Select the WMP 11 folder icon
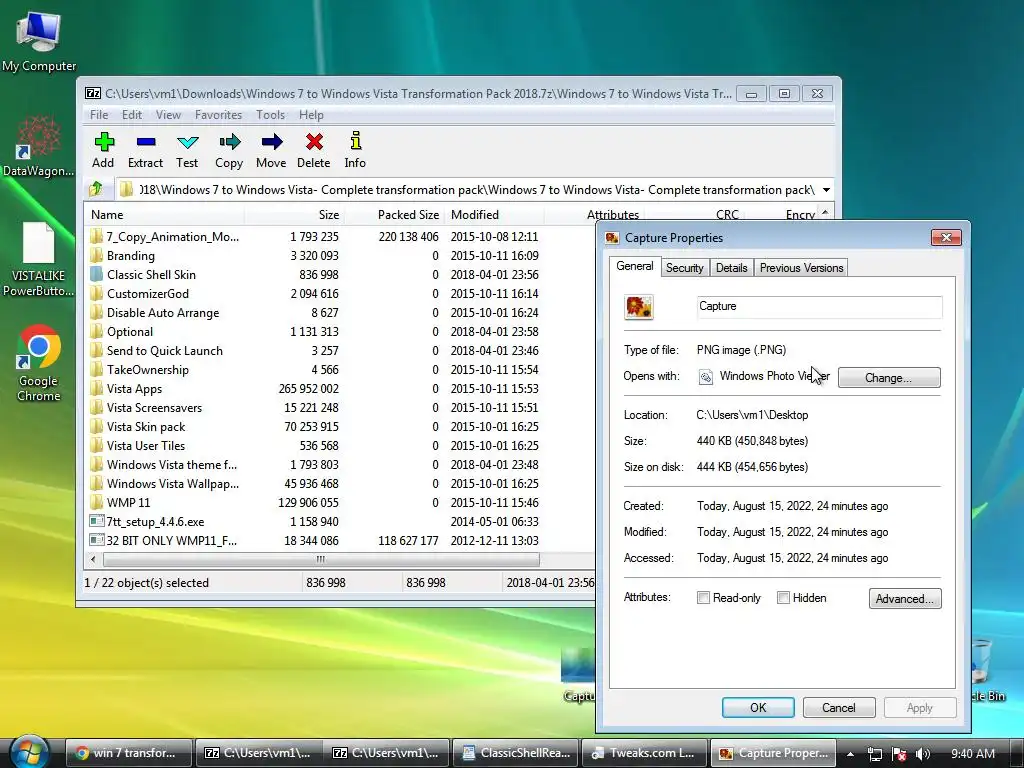Image resolution: width=1024 pixels, height=768 pixels. click(97, 502)
